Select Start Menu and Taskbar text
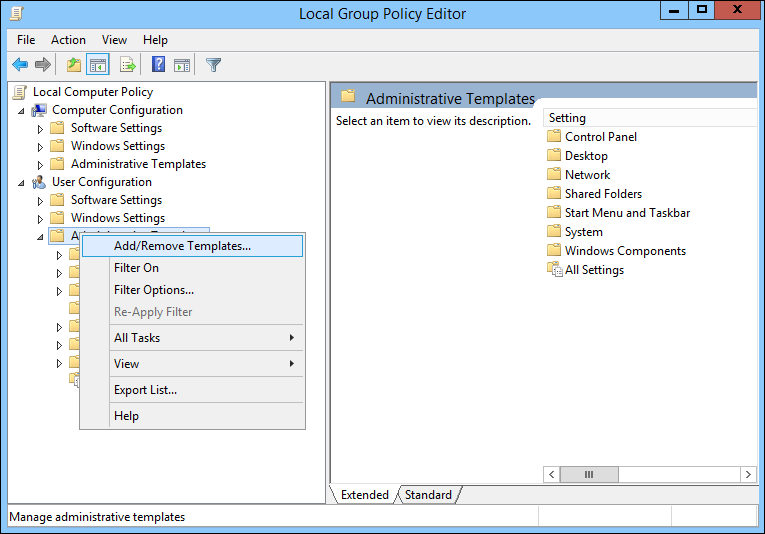Screen dimensions: 765x534 click(627, 213)
